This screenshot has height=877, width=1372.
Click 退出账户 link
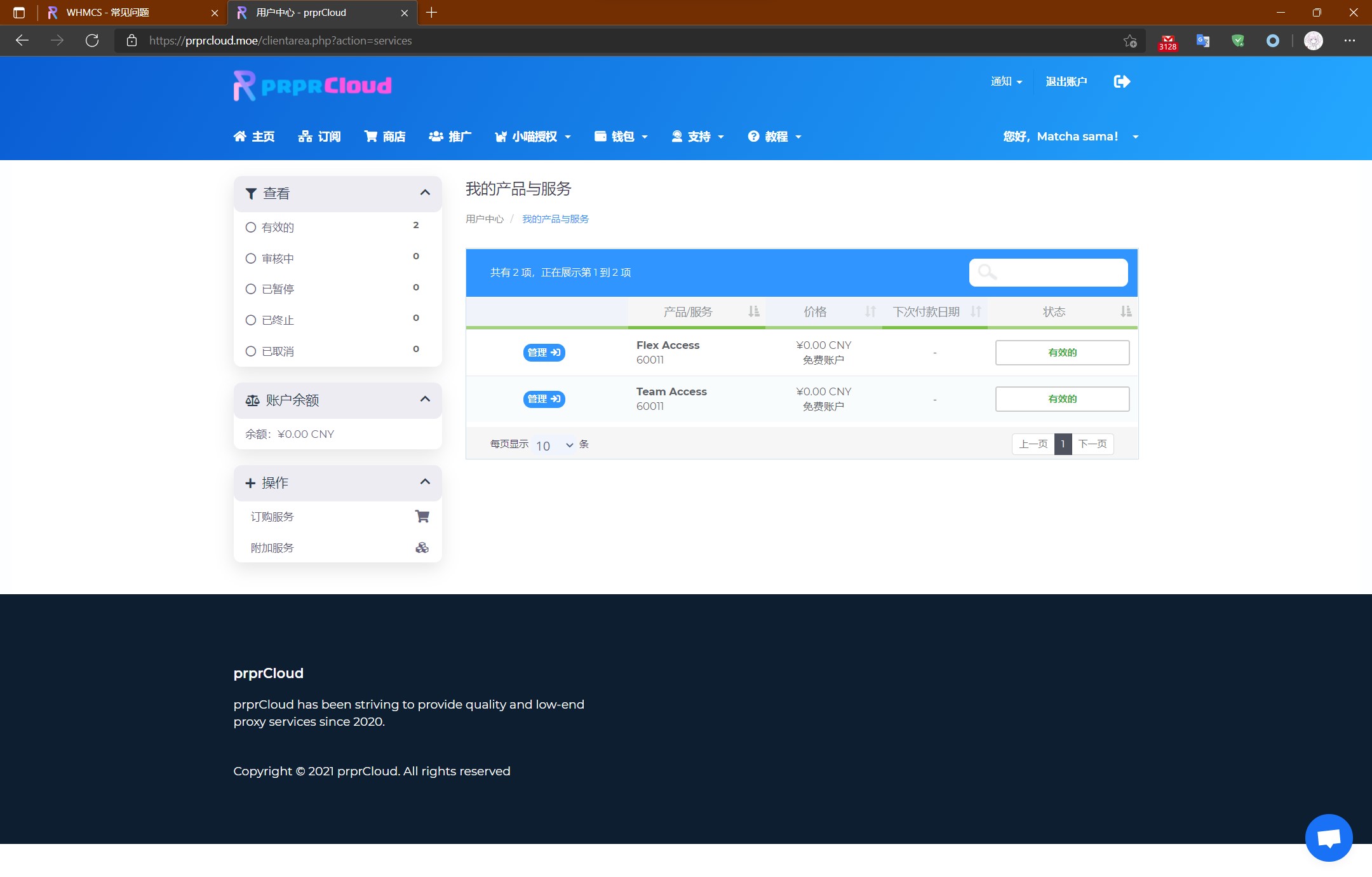(x=1066, y=81)
